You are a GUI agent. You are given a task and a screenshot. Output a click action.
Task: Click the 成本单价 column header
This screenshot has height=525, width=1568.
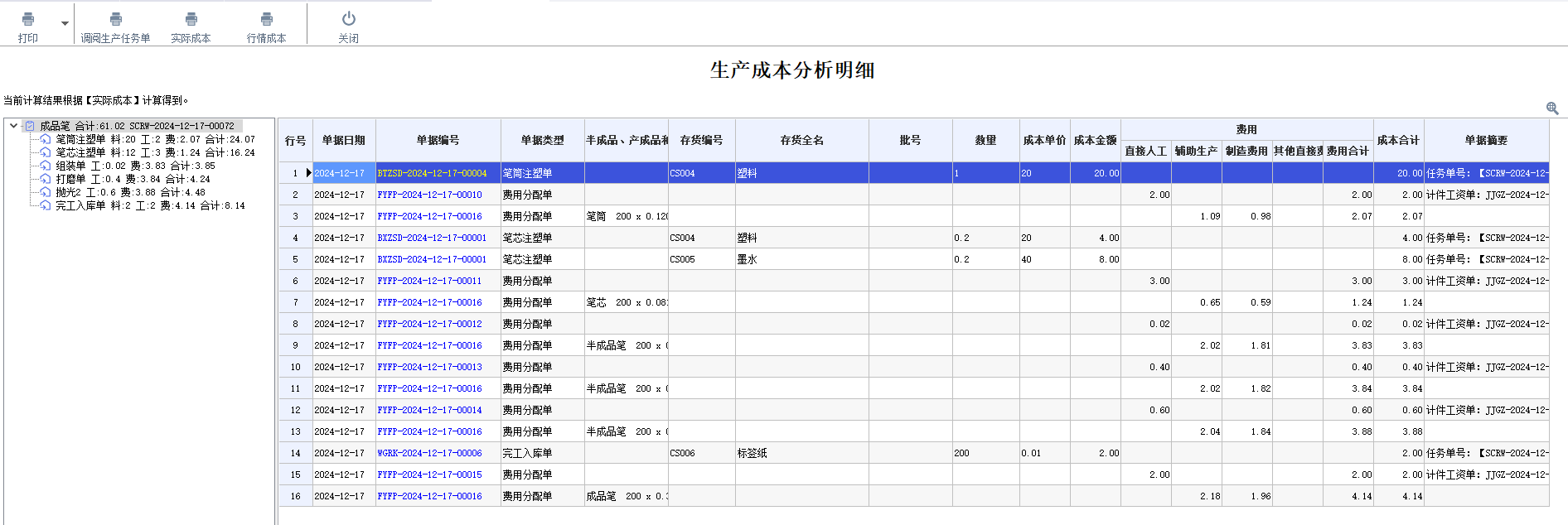click(1045, 141)
